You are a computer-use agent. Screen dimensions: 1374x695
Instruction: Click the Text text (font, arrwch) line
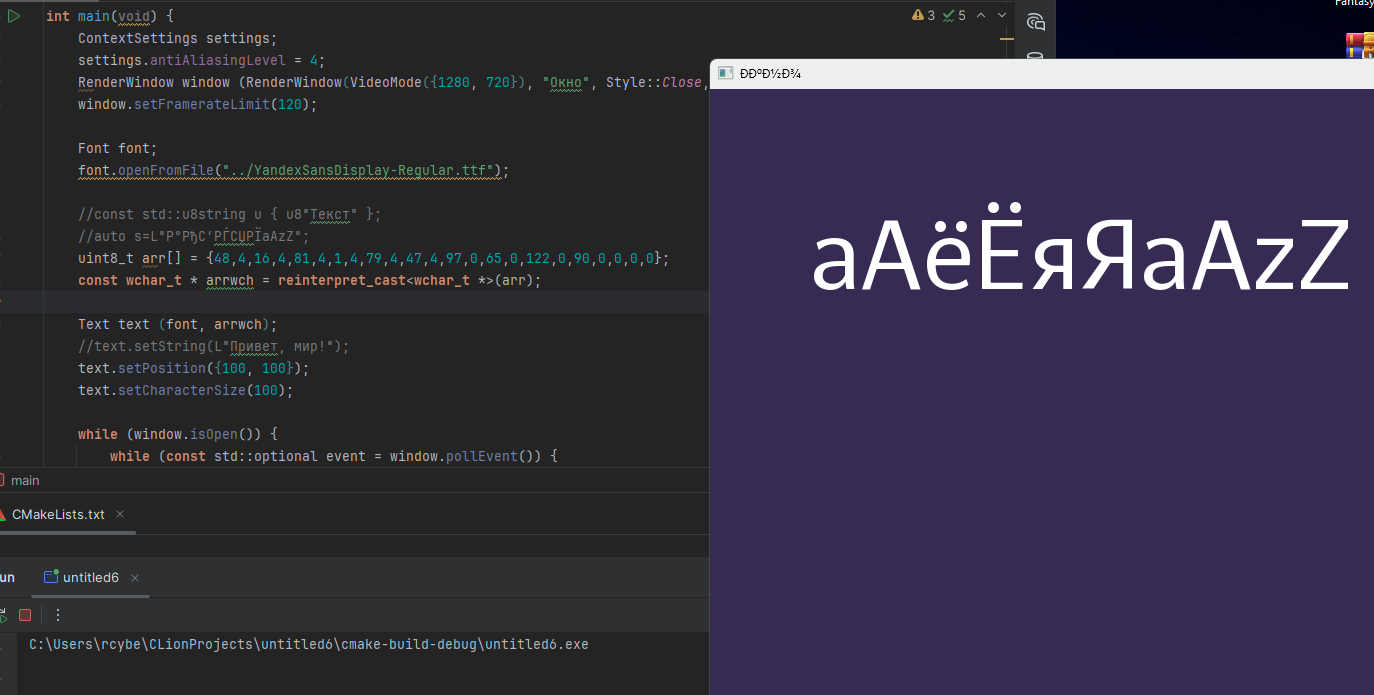coord(177,324)
